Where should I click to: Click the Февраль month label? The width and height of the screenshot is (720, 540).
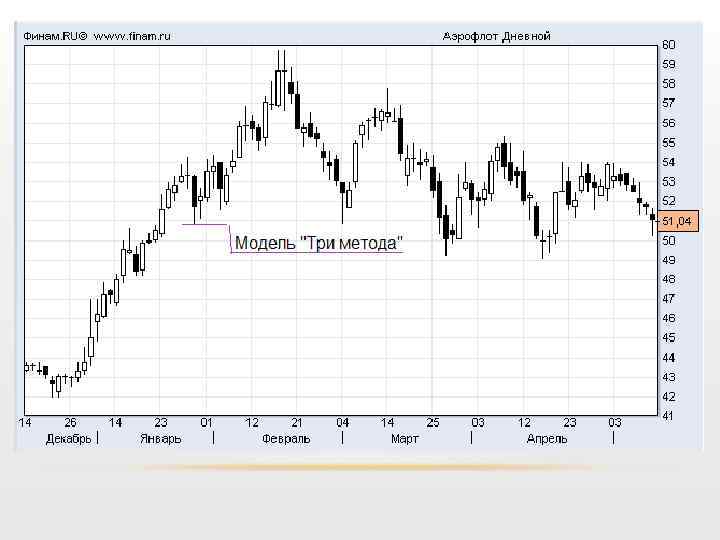[286, 439]
